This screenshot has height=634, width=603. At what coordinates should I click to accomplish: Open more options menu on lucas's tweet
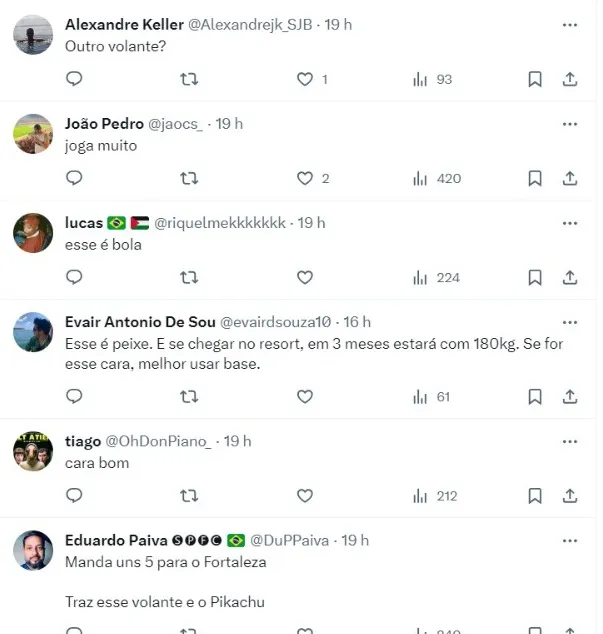[x=570, y=222]
